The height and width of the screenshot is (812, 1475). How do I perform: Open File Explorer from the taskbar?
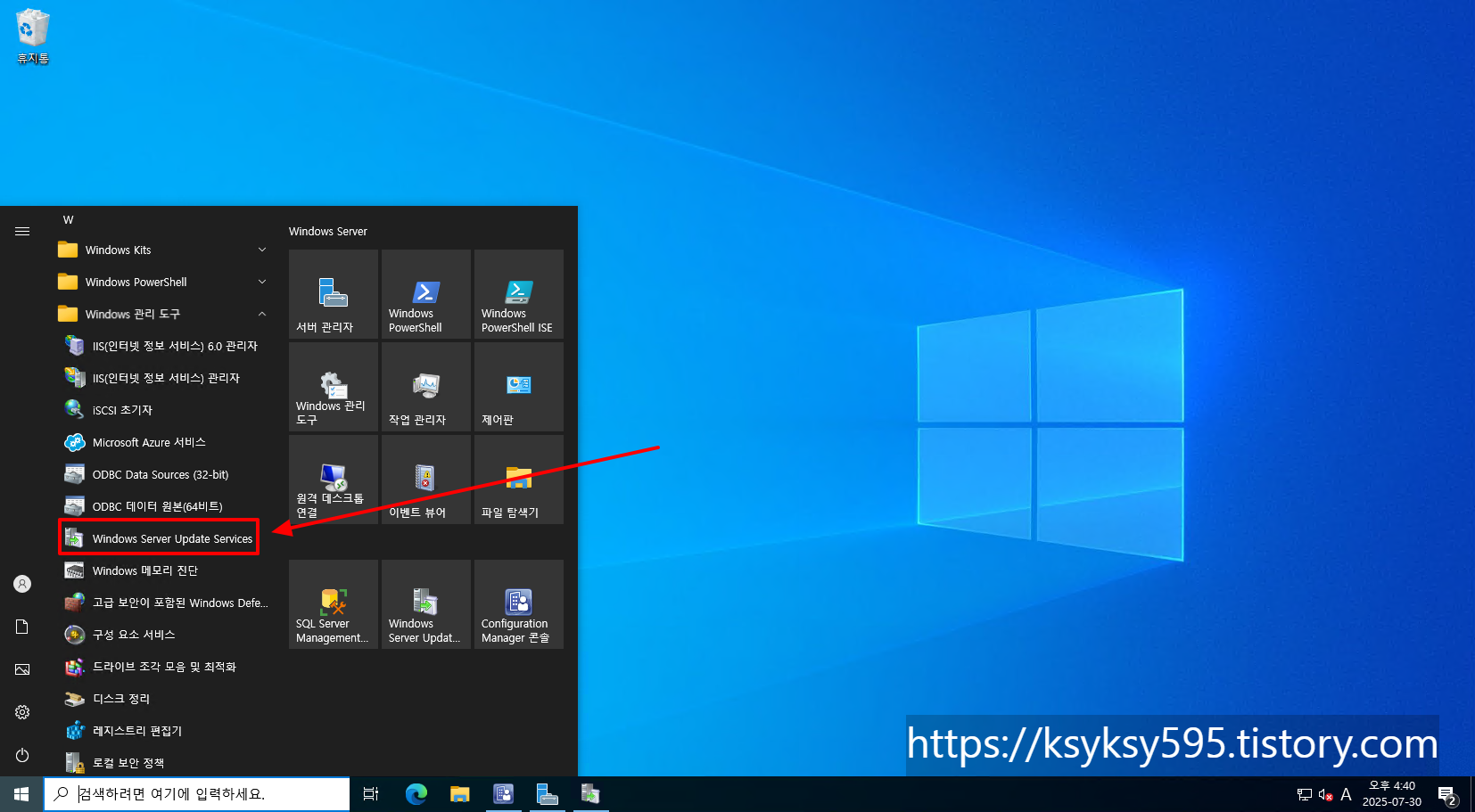[x=460, y=794]
